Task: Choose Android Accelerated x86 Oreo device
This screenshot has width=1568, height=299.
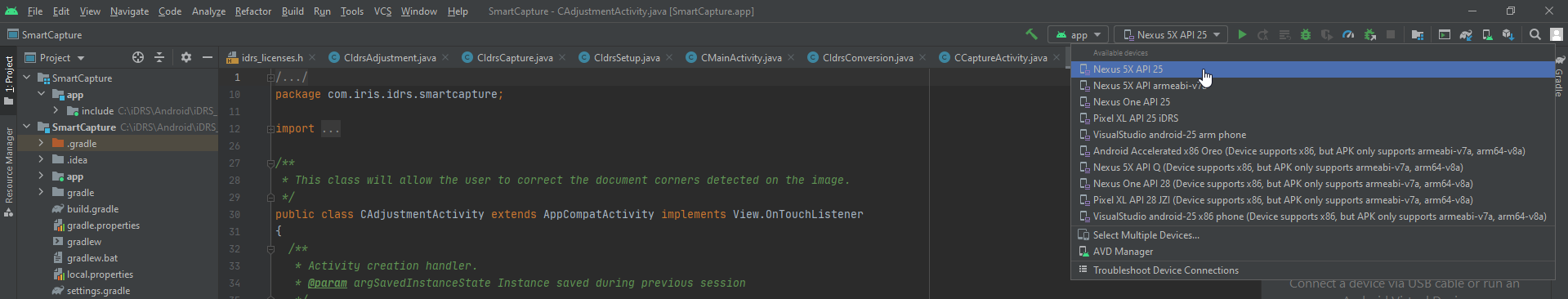Action: tap(1312, 151)
